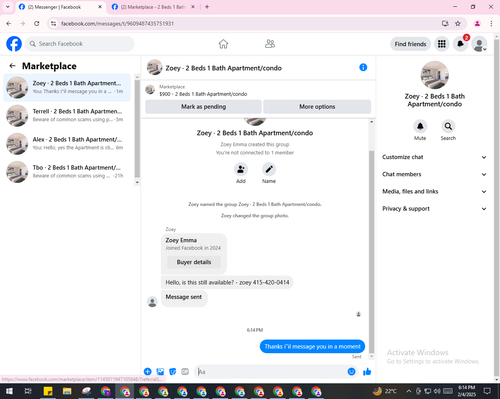Reload the page in browser toolbar
The image size is (500, 399).
tap(37, 23)
